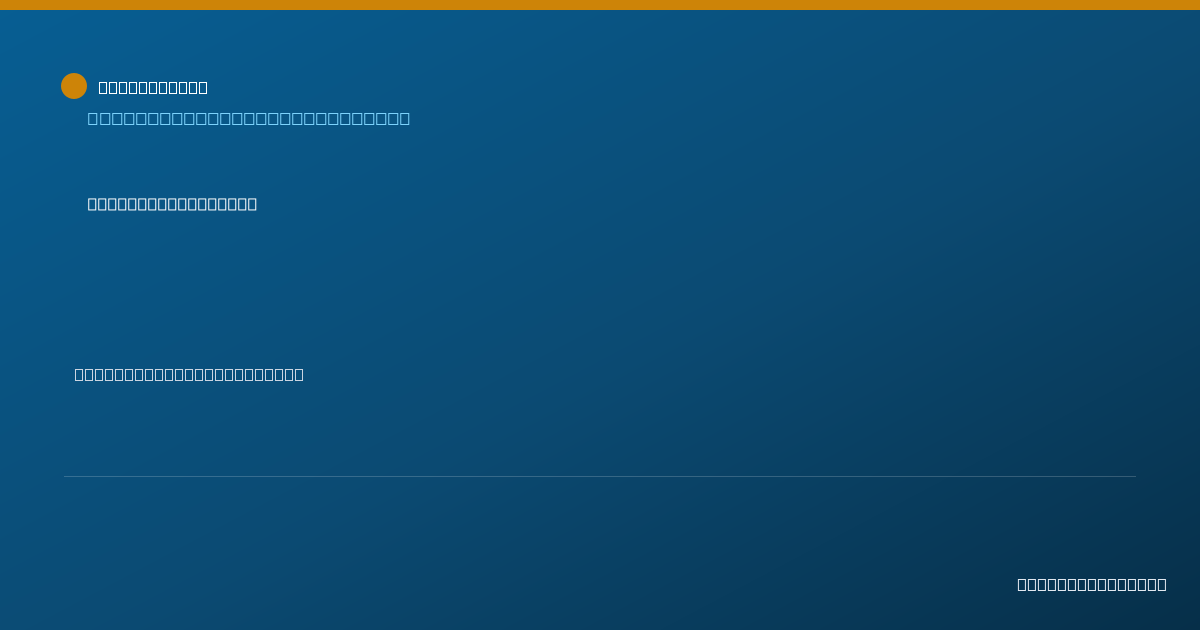Click the right end of the horizontal divider

click(1134, 476)
